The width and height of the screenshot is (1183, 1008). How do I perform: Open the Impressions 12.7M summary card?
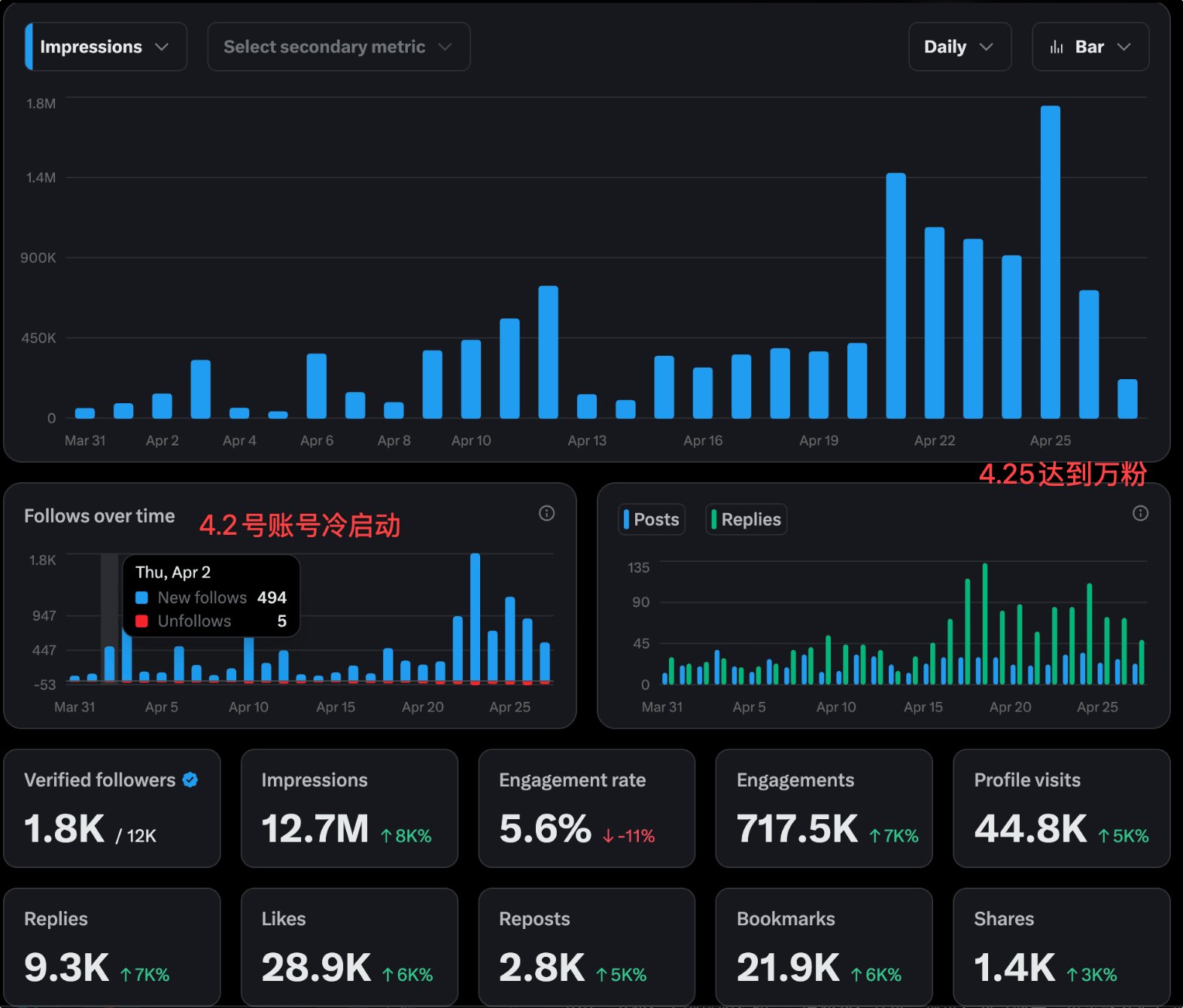pos(349,808)
